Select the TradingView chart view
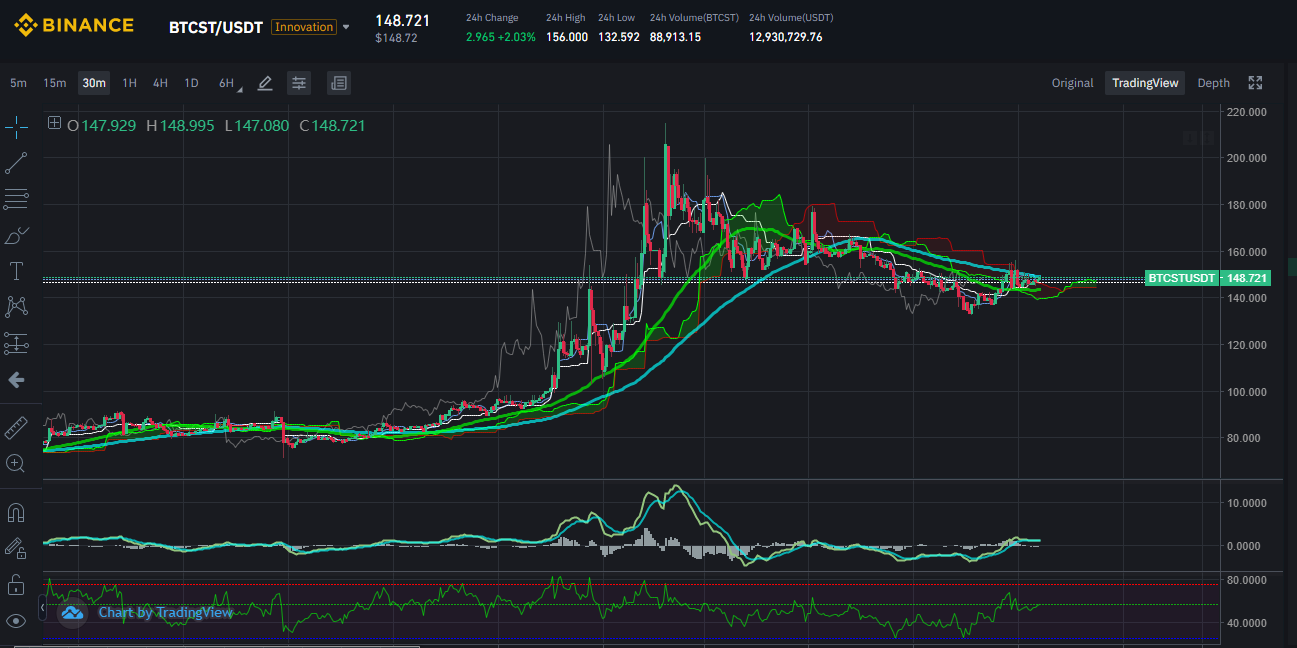Viewport: 1297px width, 648px height. 1145,83
